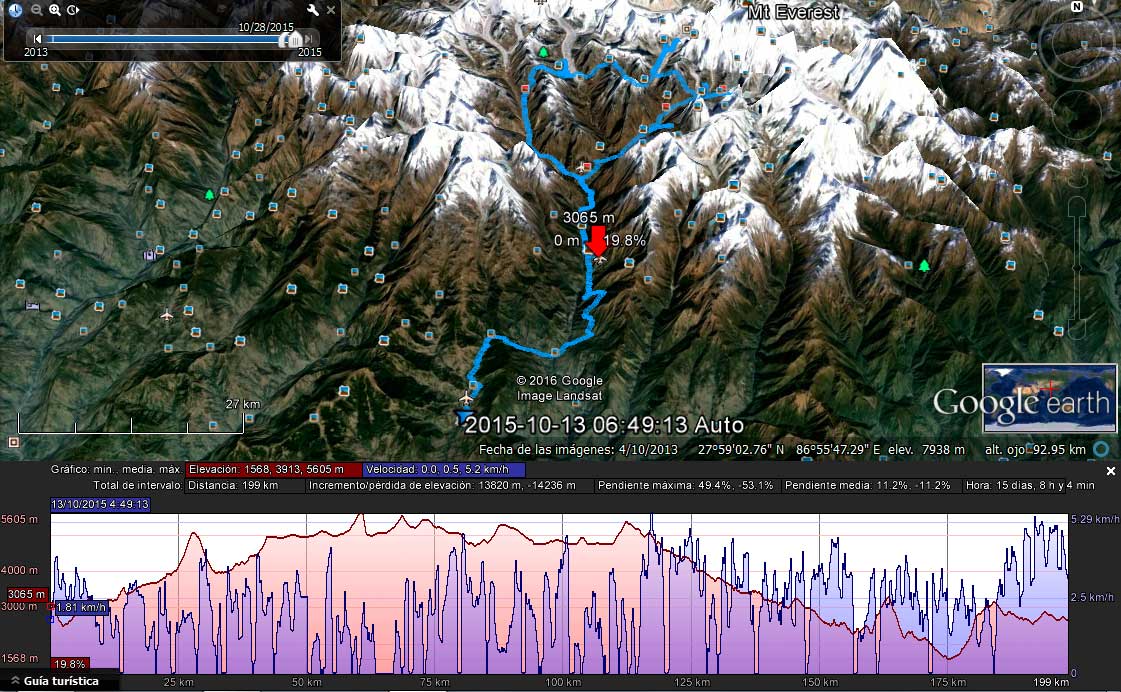Jump to the start of the time slider

coord(37,39)
